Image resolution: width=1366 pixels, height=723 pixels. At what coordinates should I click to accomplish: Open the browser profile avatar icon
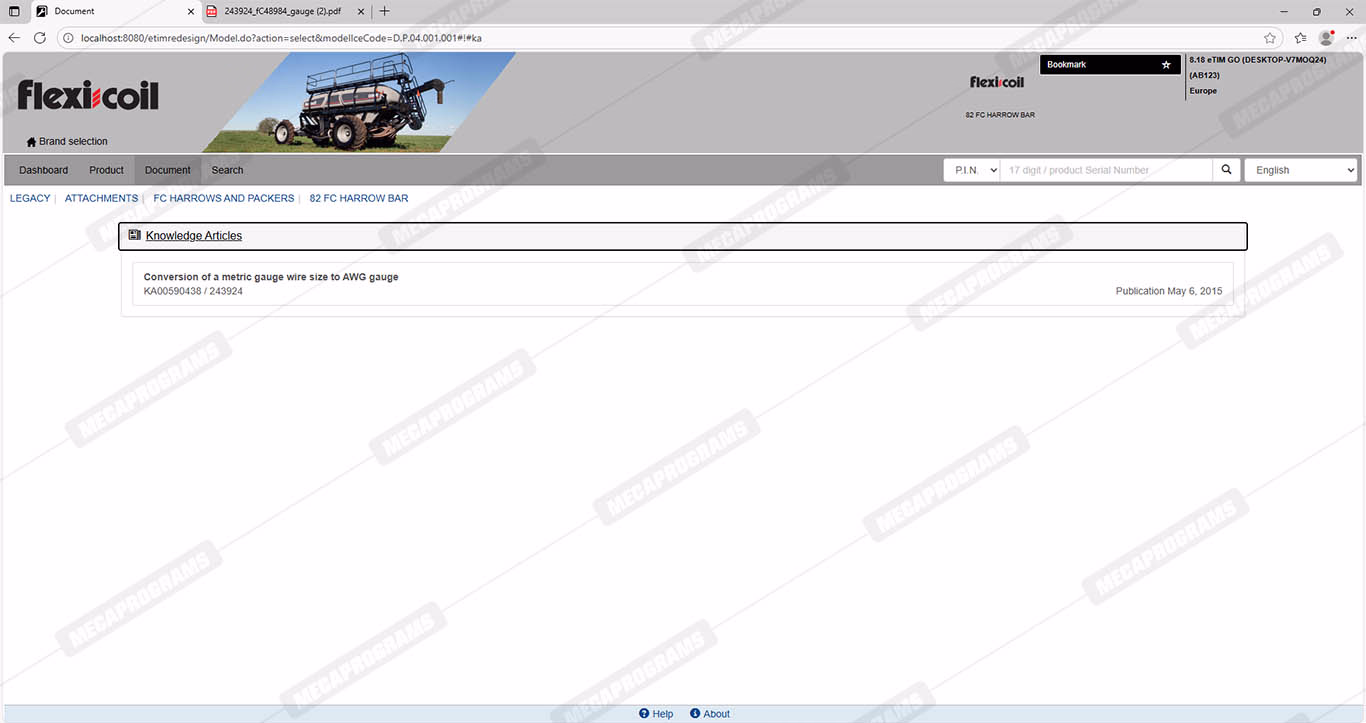coord(1326,38)
